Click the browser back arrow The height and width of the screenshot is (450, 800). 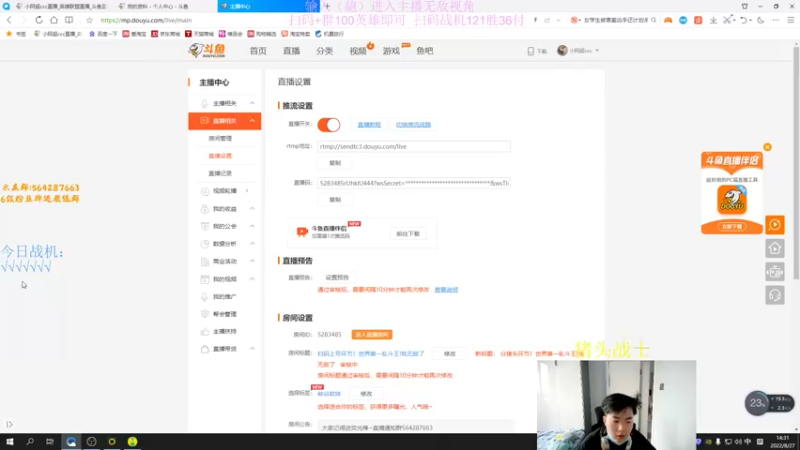coord(9,20)
